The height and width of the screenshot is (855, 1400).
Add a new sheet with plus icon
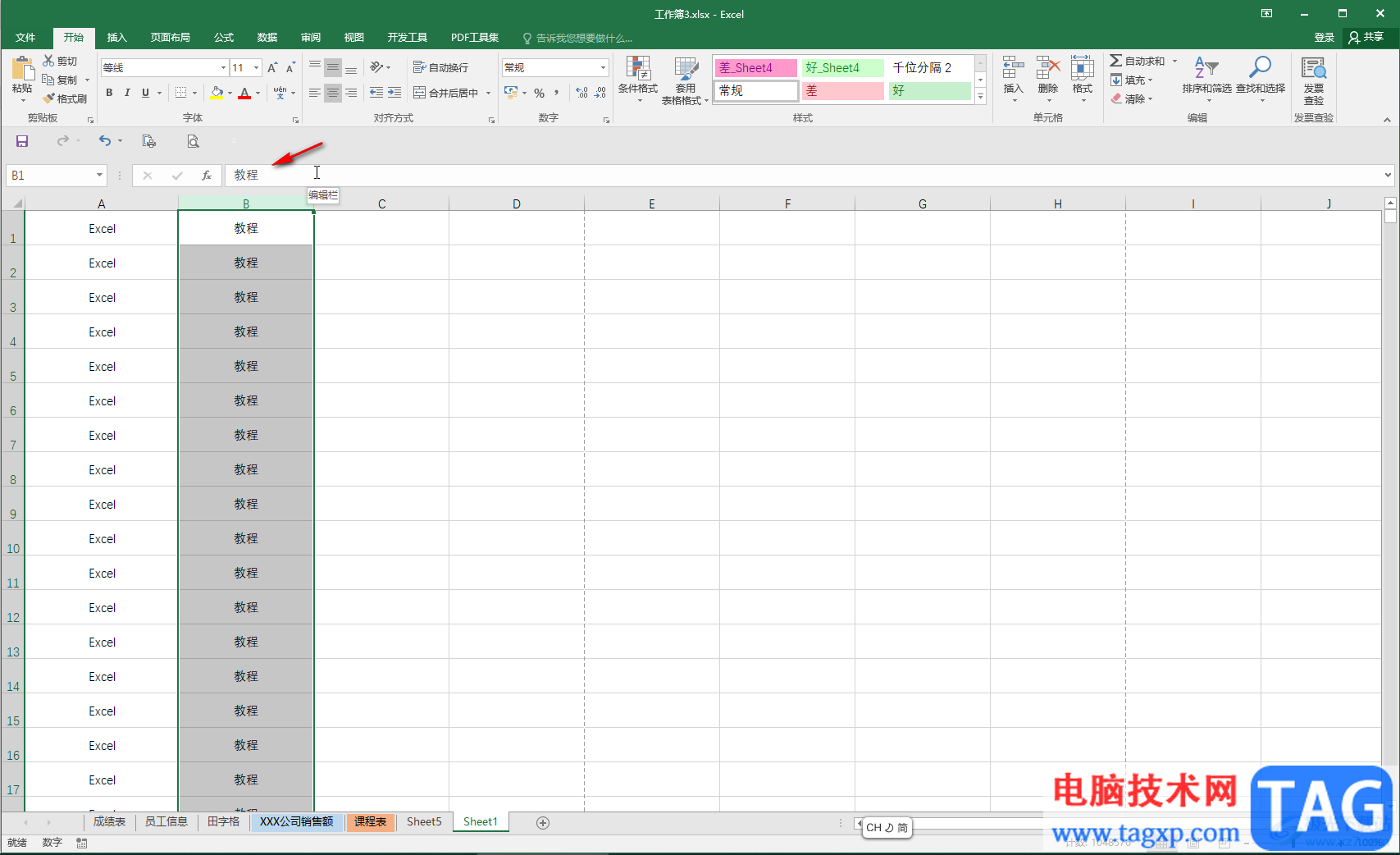[543, 822]
